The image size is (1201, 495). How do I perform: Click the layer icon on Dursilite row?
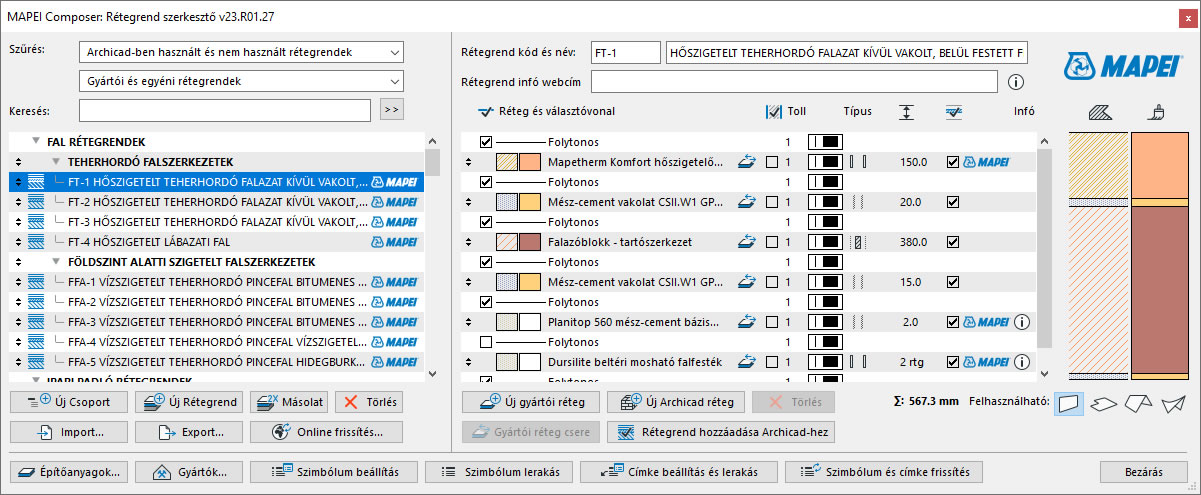(x=745, y=362)
